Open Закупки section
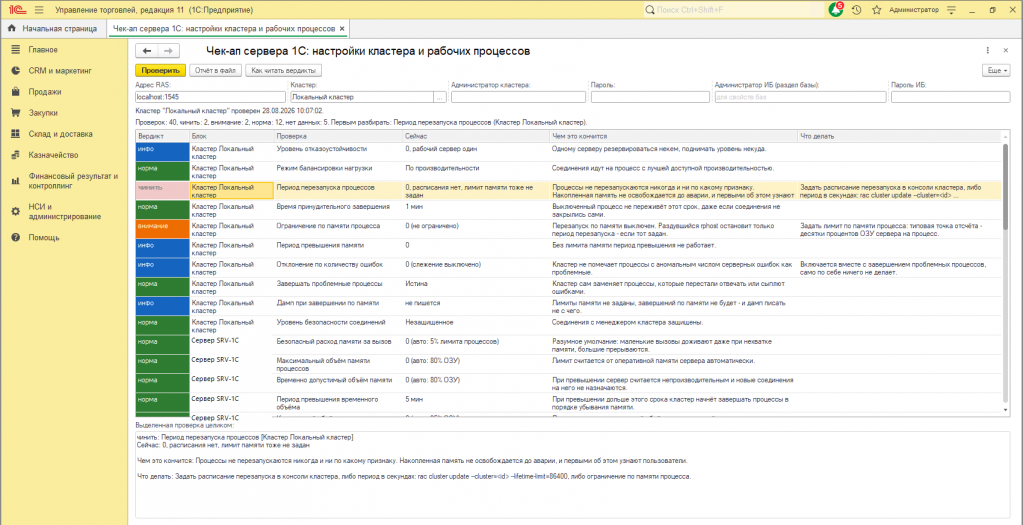Image resolution: width=1023 pixels, height=525 pixels. 43,113
